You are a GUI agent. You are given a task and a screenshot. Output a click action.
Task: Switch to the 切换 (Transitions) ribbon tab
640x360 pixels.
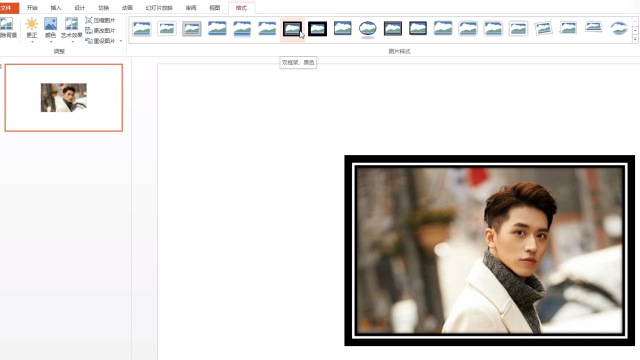(x=103, y=8)
